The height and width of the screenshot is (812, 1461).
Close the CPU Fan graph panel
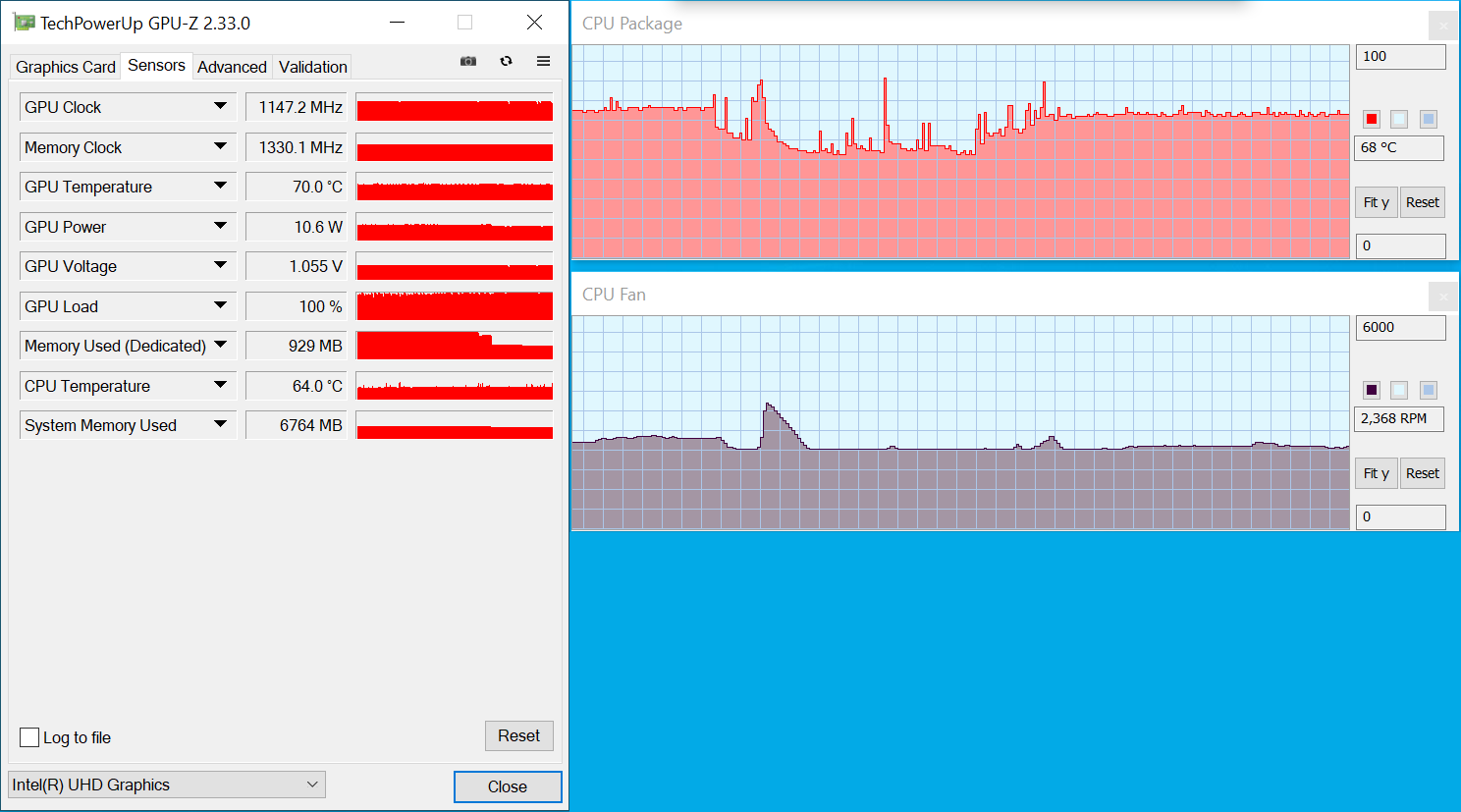[1442, 297]
